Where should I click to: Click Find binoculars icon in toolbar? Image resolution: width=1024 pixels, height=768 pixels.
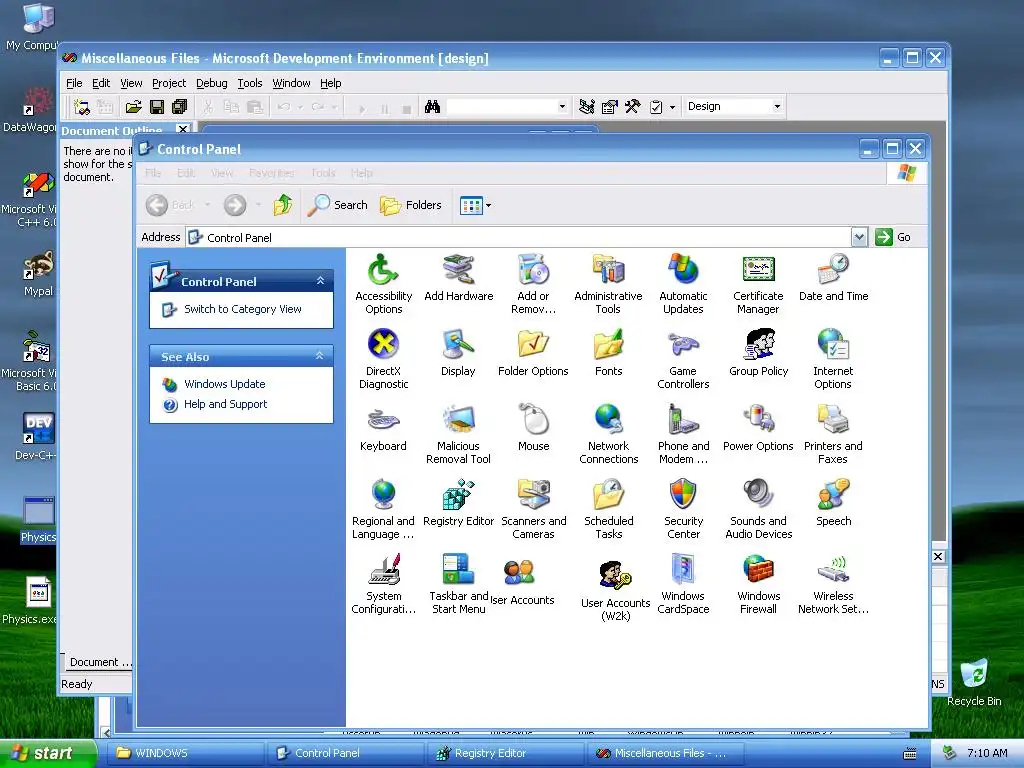(432, 106)
